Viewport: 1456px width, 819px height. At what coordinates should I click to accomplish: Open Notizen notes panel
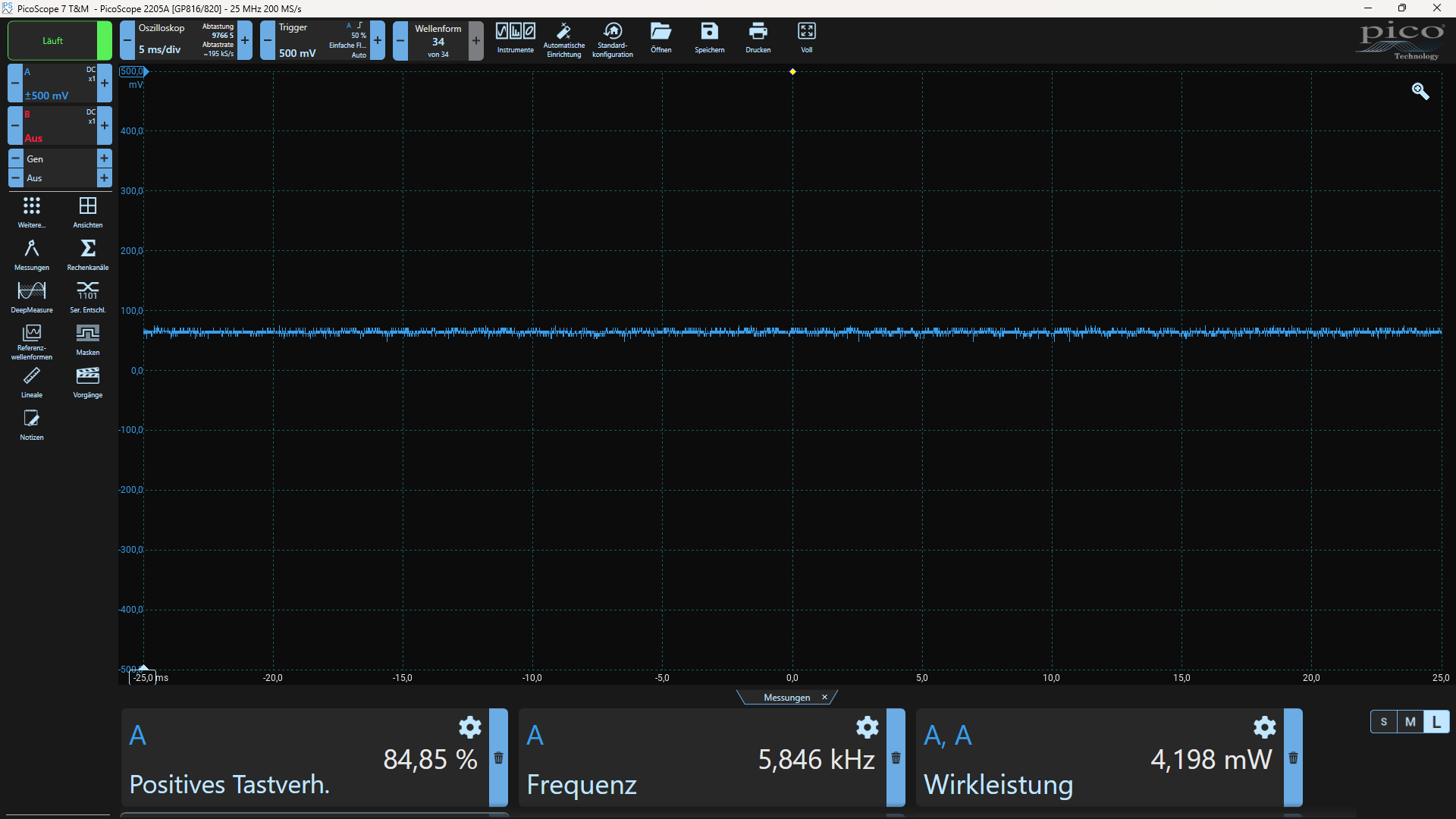[31, 424]
